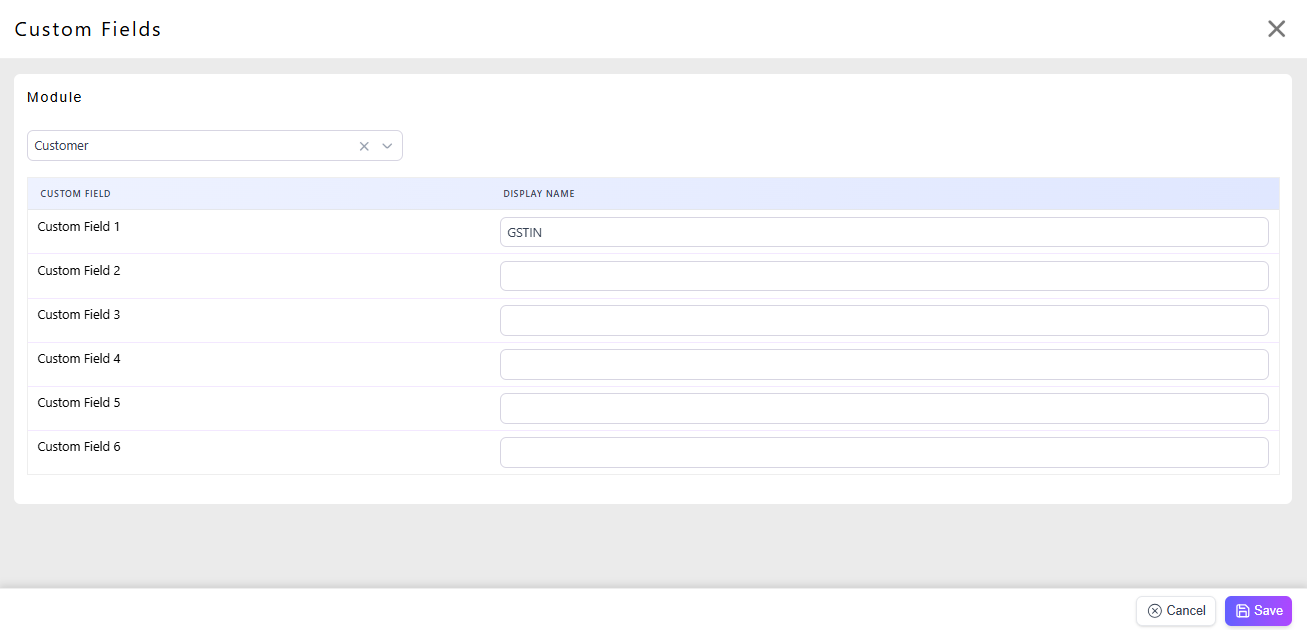Focus the Custom Field 5 display name input
The width and height of the screenshot is (1307, 630).
point(883,408)
